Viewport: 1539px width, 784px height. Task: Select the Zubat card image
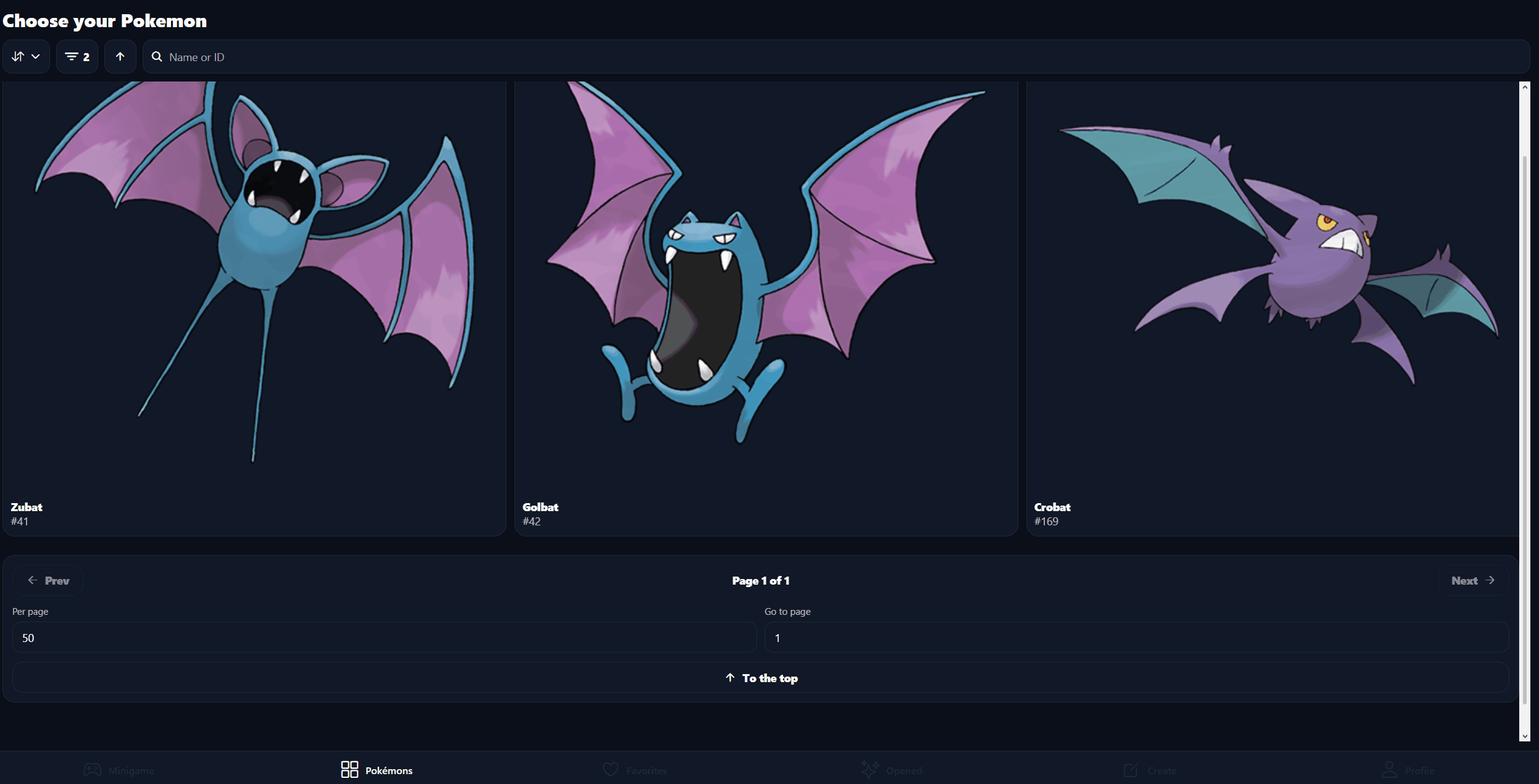(x=254, y=272)
